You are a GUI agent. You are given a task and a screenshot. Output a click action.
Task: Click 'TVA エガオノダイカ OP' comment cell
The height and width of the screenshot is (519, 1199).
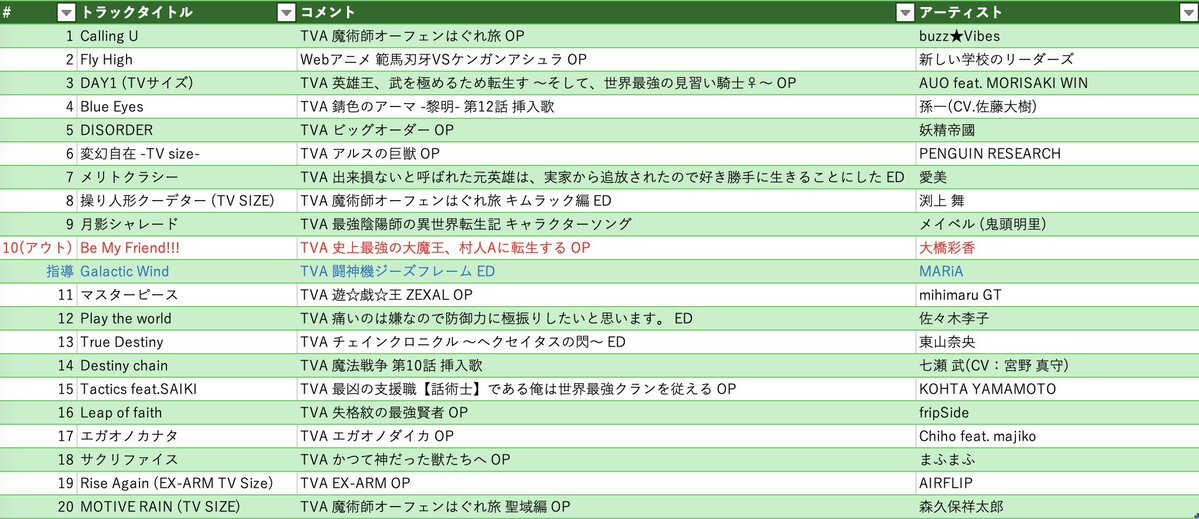[x=606, y=436]
